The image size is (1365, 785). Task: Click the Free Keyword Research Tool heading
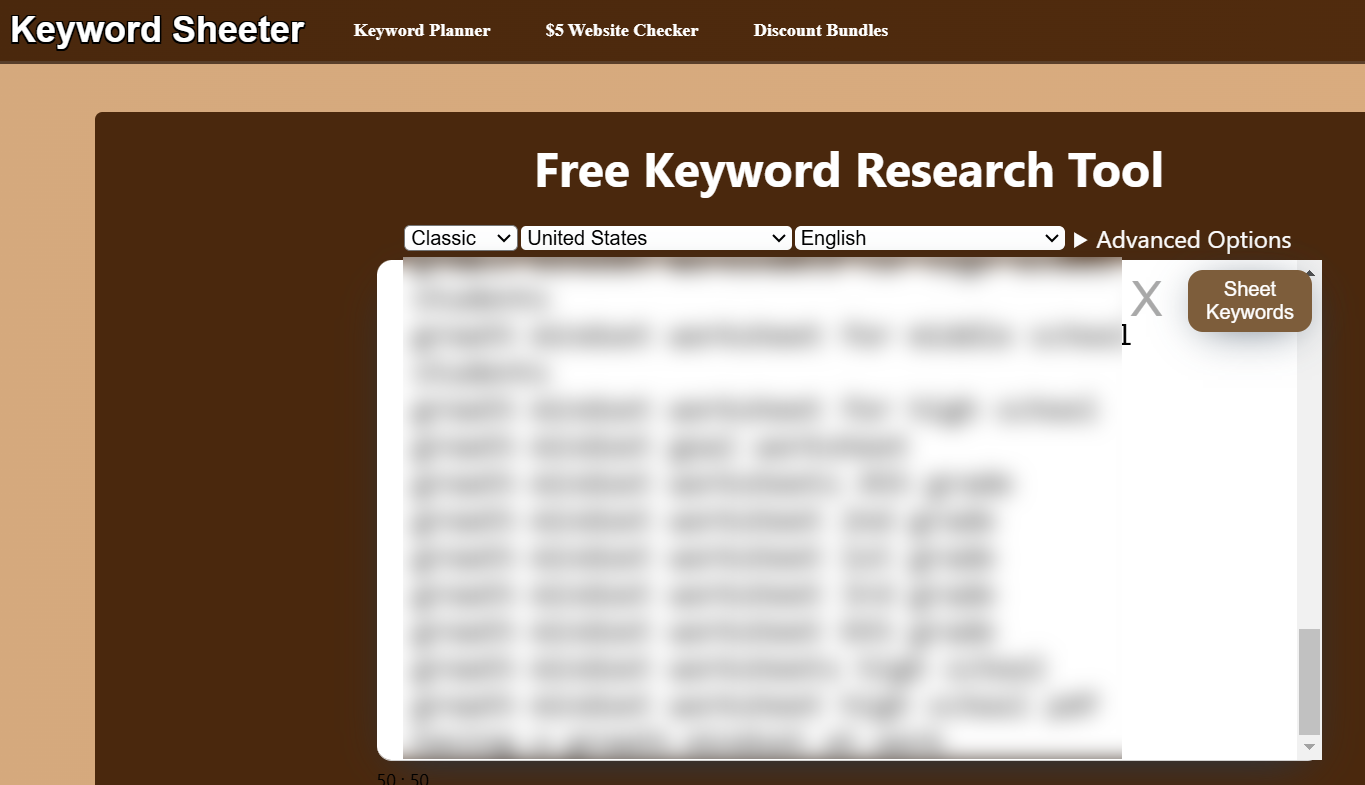click(848, 171)
